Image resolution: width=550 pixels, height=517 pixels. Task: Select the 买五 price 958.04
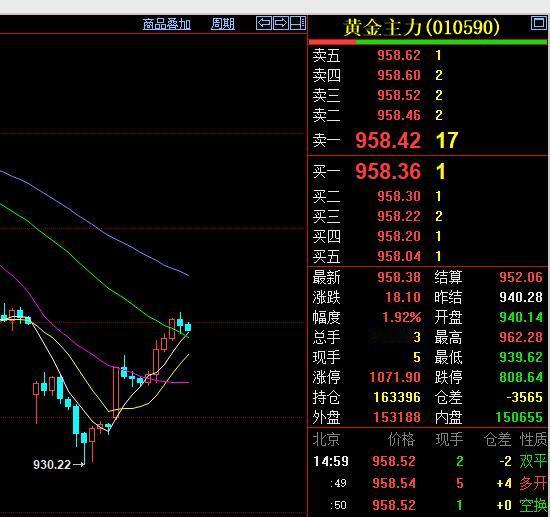pyautogui.click(x=398, y=256)
